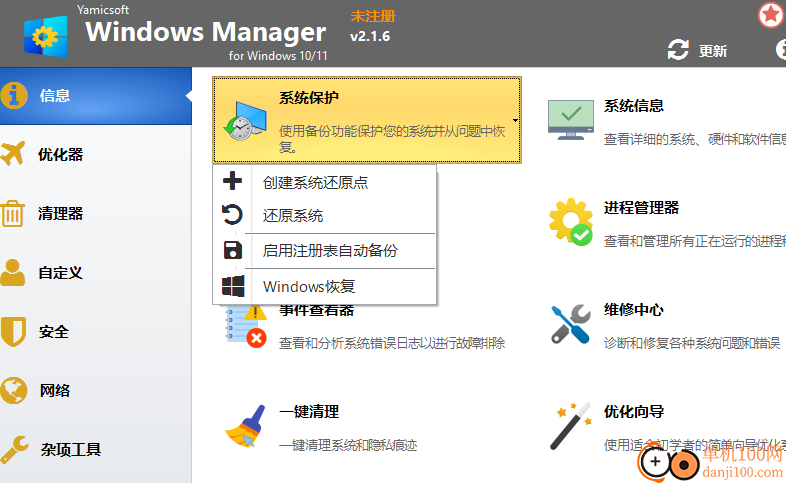Choose Windows恢复 menu entry
786x483 pixels.
click(x=325, y=287)
